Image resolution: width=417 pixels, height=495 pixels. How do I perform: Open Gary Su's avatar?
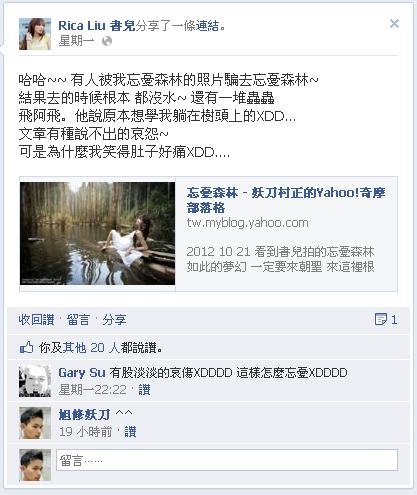coord(35,381)
